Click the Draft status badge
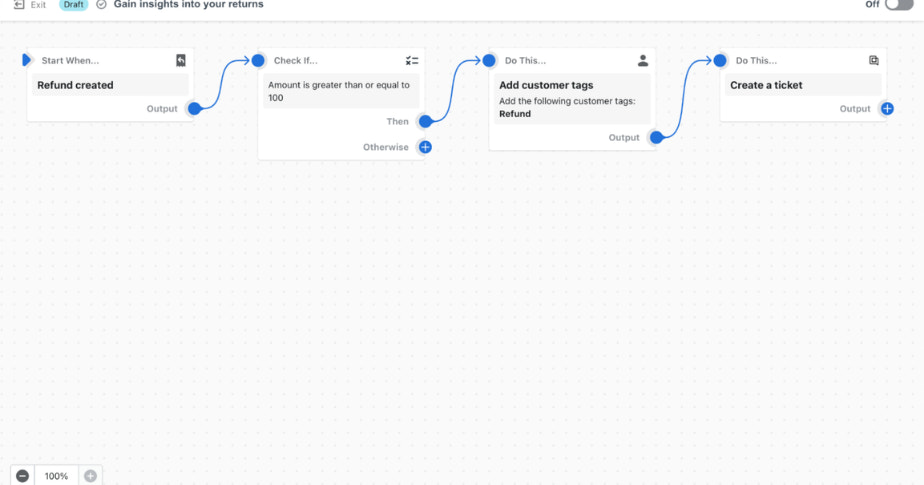924x485 pixels. click(x=75, y=5)
